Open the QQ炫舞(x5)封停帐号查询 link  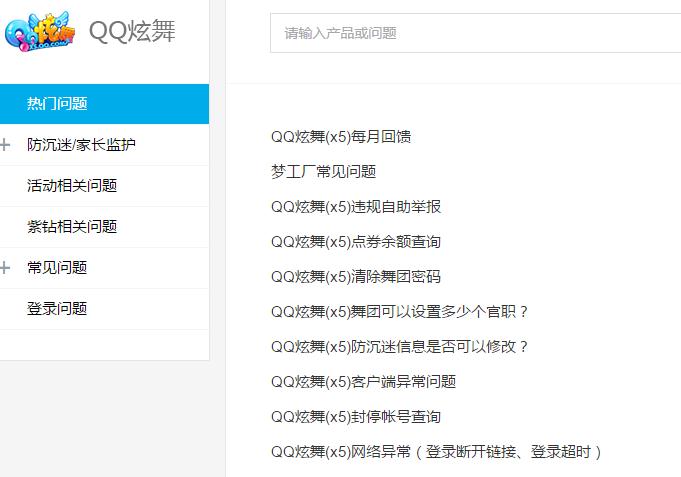[x=356, y=417]
